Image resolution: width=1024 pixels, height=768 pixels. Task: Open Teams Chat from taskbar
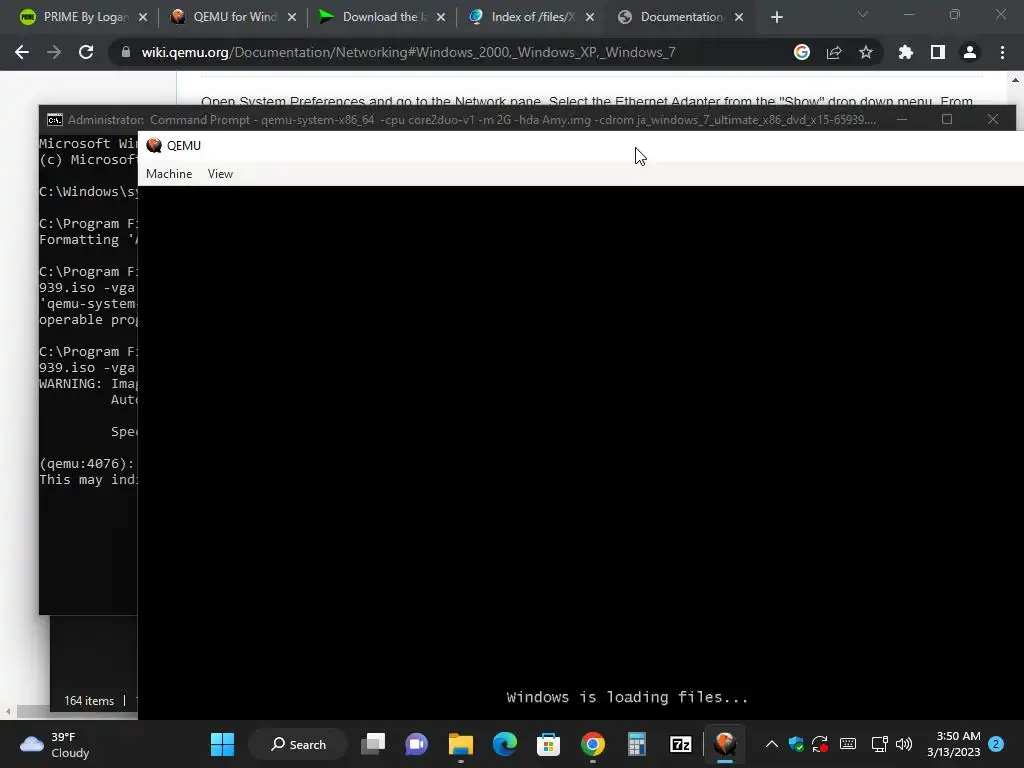pos(417,744)
